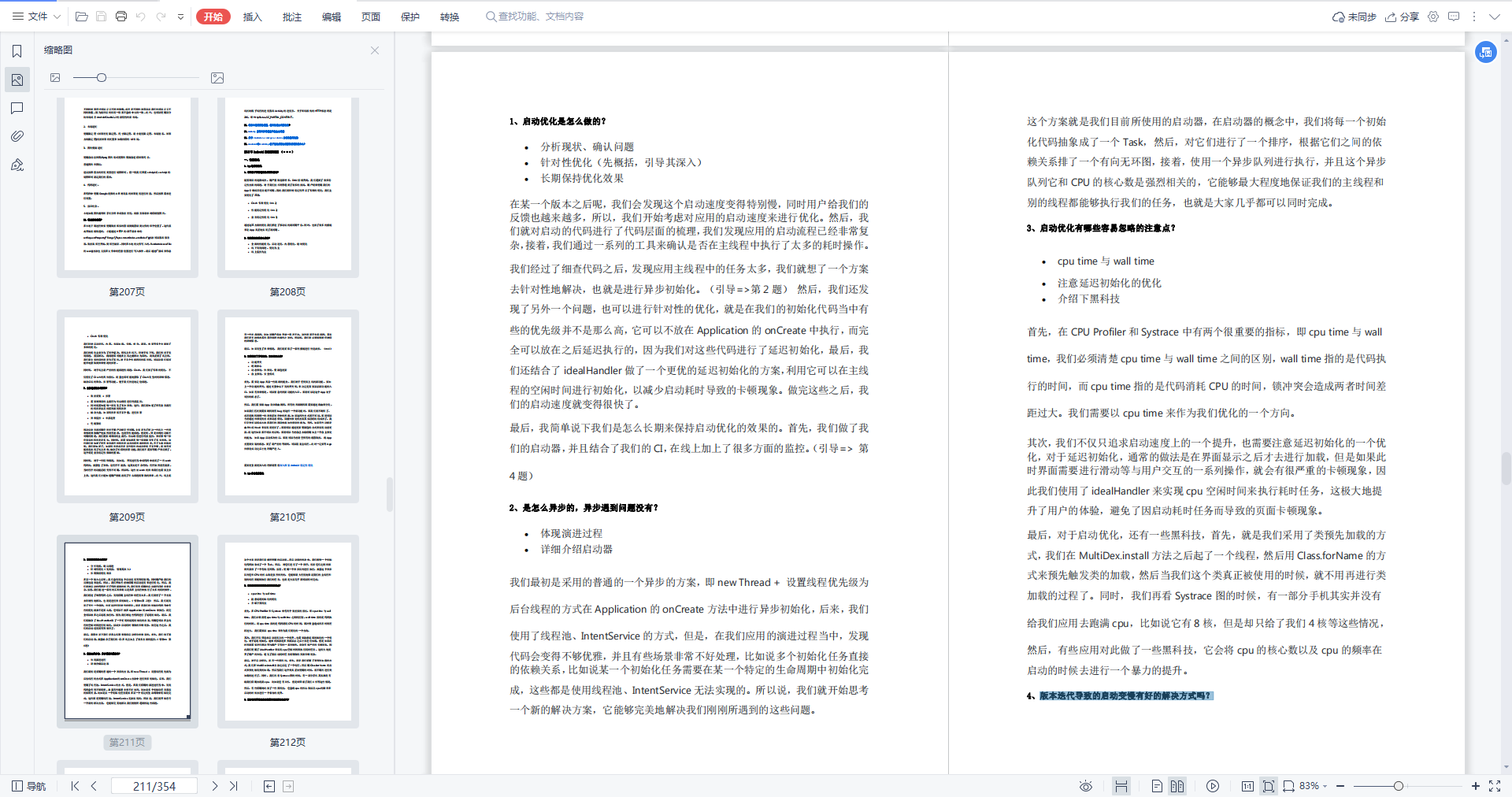Open the 83% zoom dropdown
Image resolution: width=1512 pixels, height=797 pixels.
click(1314, 786)
